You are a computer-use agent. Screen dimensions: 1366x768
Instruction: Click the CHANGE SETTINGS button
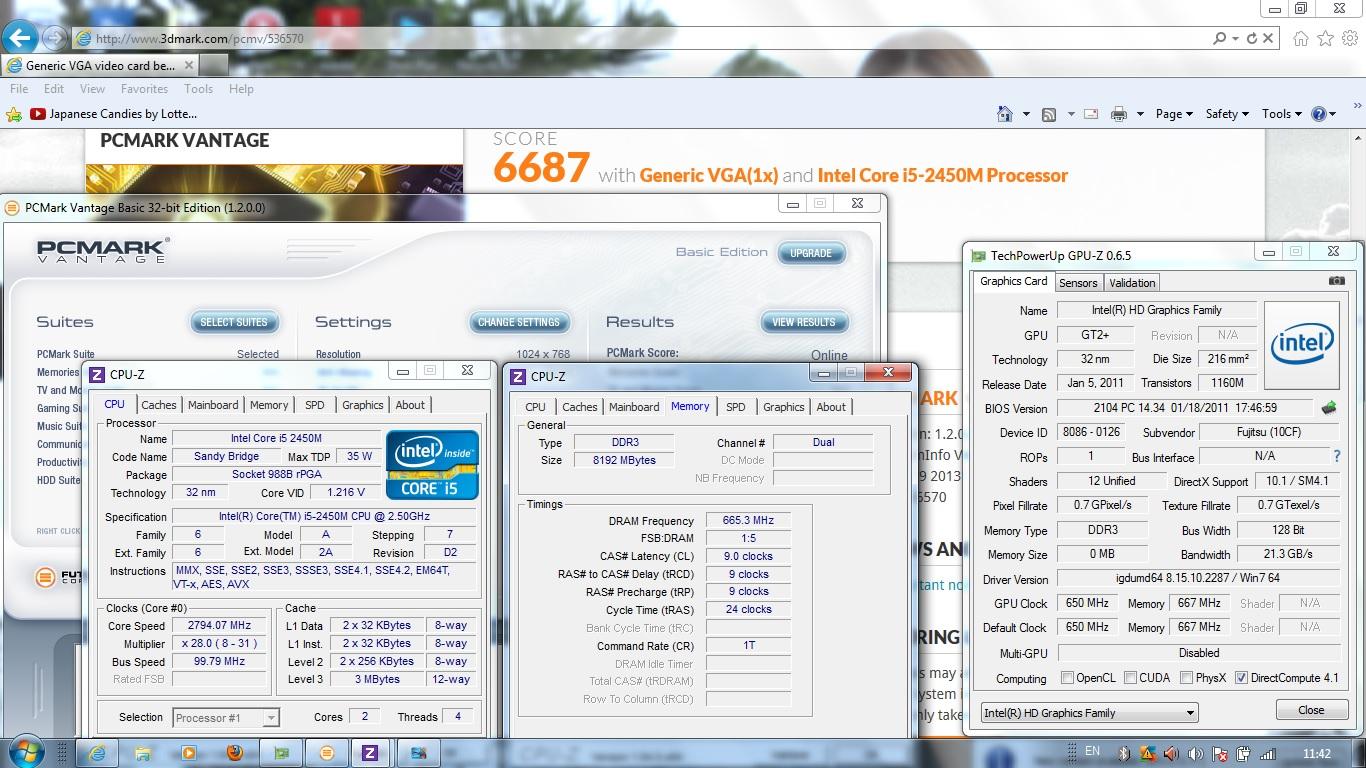coord(519,322)
